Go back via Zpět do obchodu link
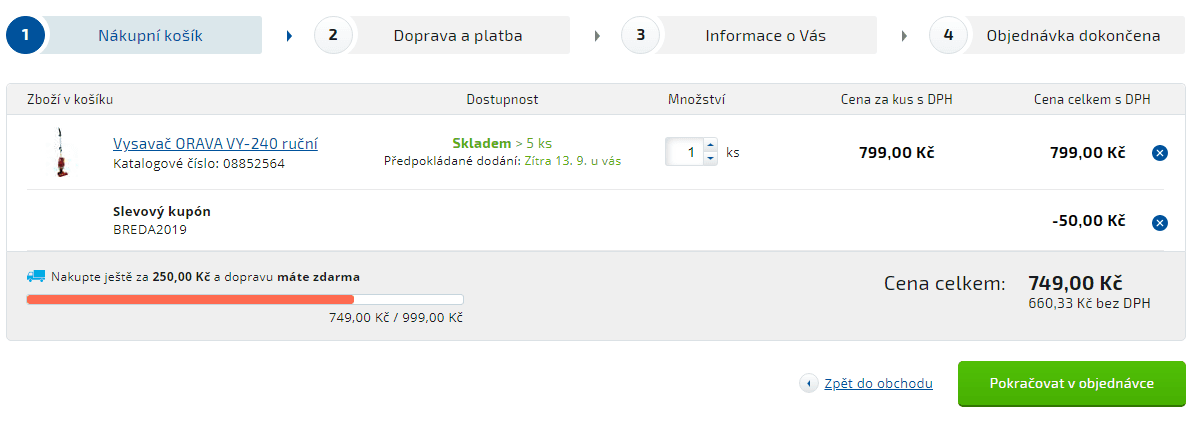1195x424 pixels. (878, 384)
